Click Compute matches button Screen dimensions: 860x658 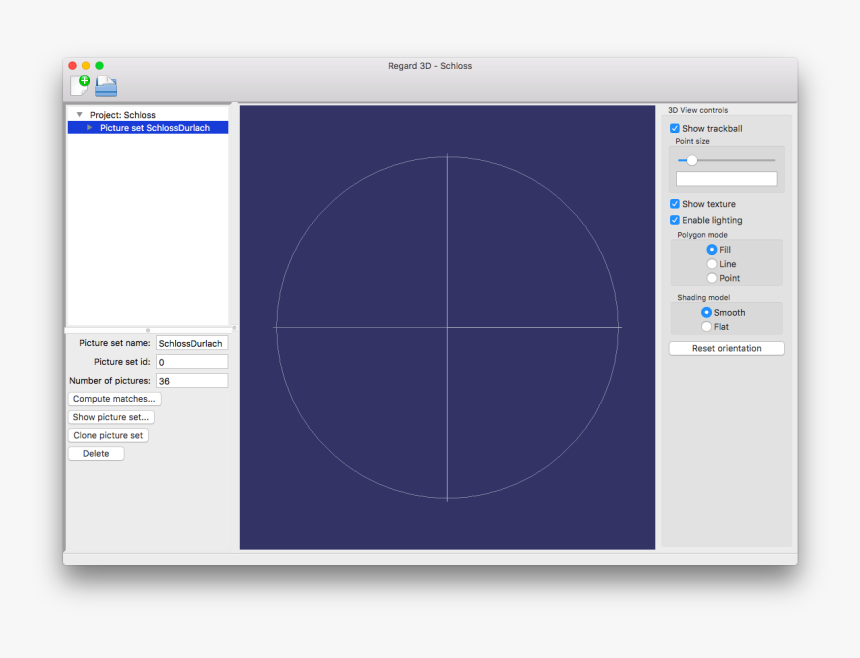(x=114, y=399)
